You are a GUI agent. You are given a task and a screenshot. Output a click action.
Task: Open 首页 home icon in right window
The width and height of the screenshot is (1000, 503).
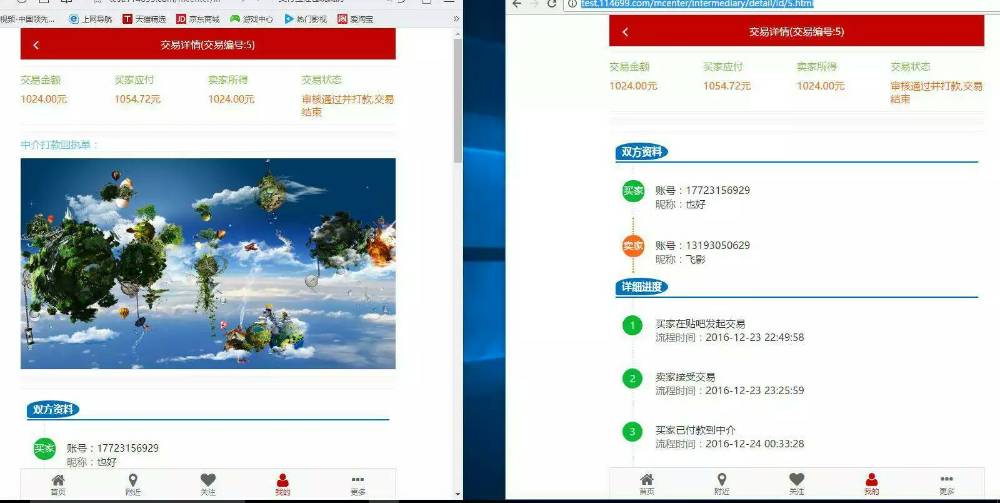click(x=647, y=484)
